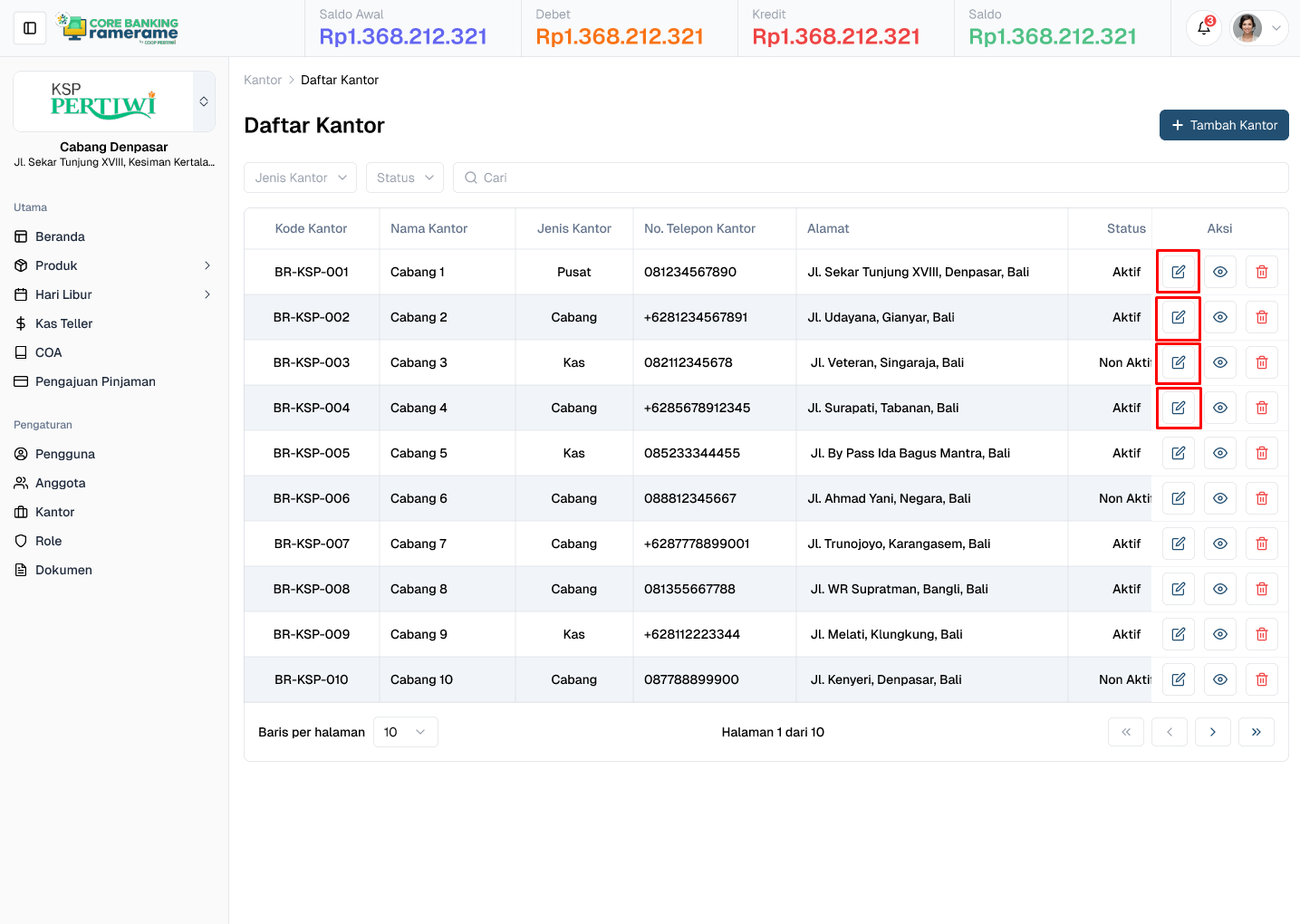1300x924 pixels.
Task: Open the Status filter dropdown
Action: coord(405,178)
